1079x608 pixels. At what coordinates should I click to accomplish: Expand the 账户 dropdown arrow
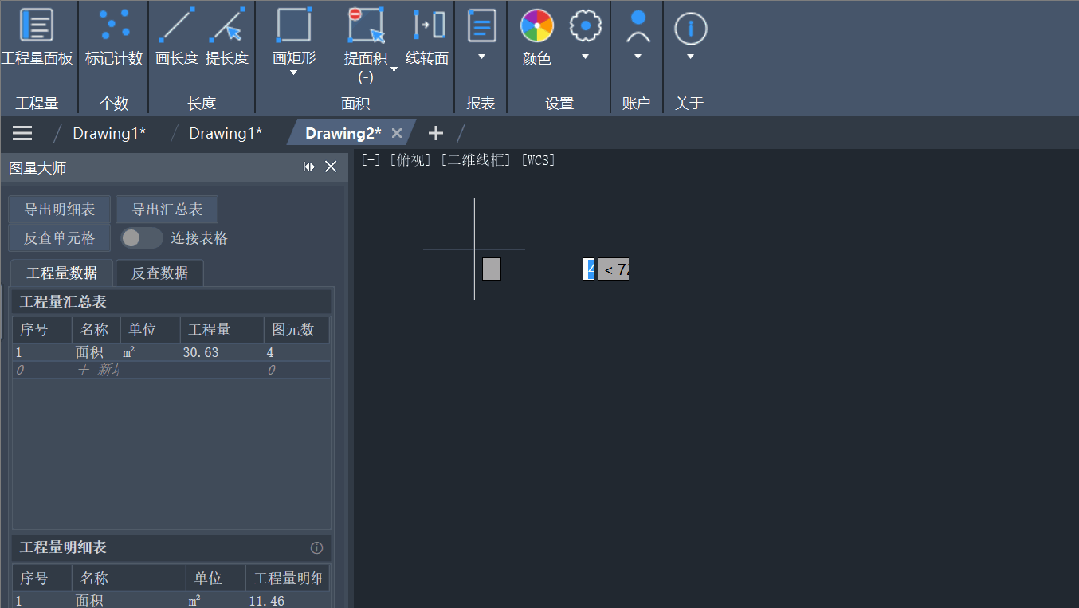click(638, 56)
